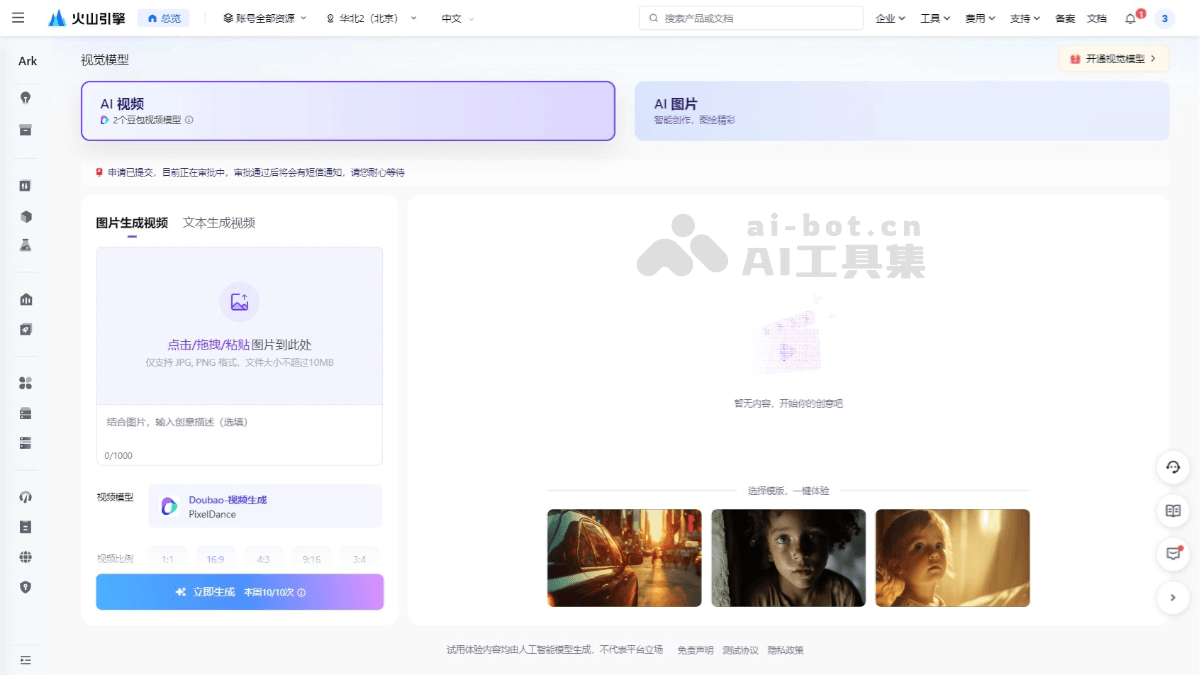This screenshot has height=675, width=1200.
Task: Click the feedback document icon on right edge
Action: 1172,511
